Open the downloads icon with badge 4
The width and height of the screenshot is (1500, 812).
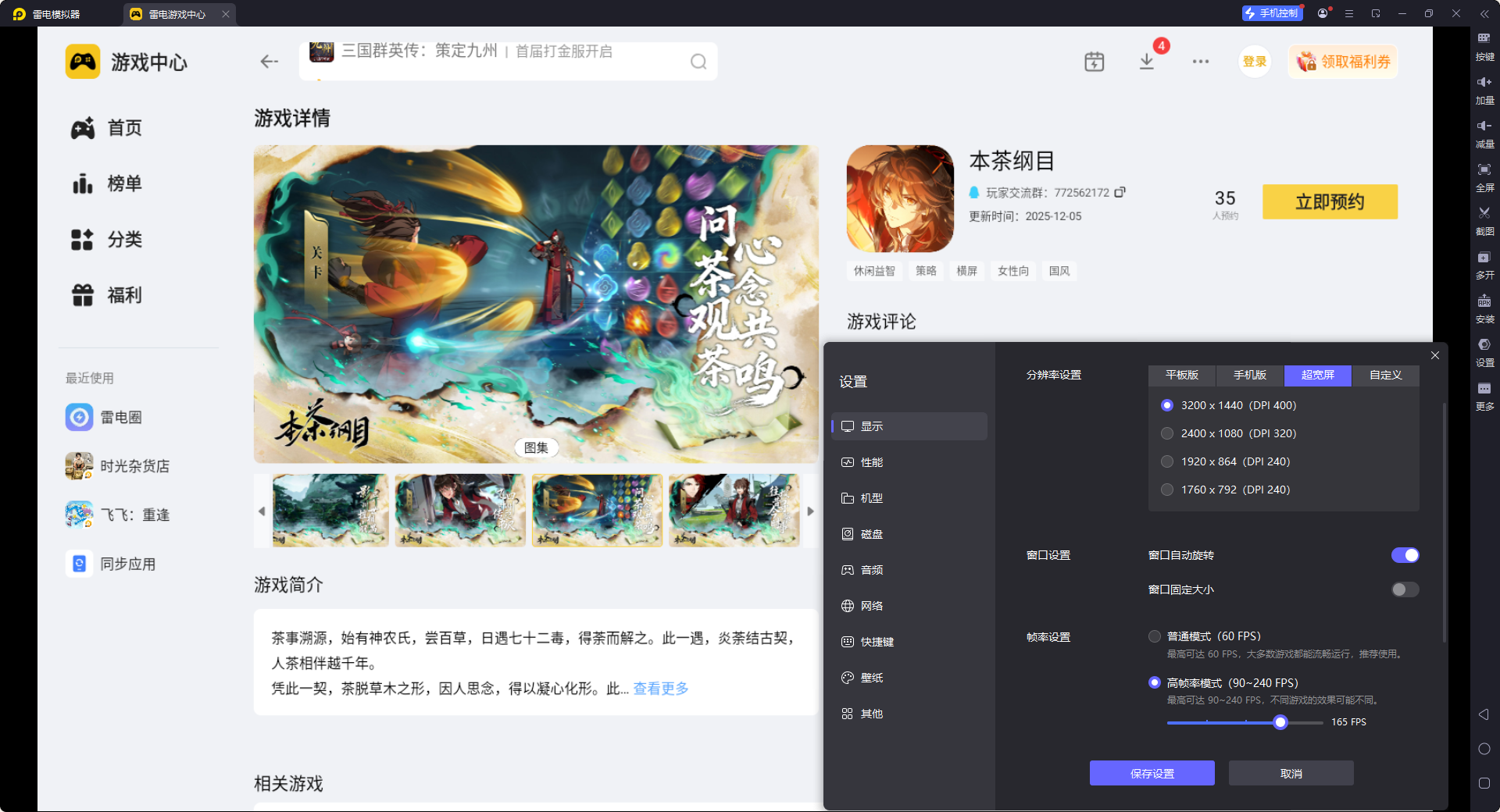pyautogui.click(x=1147, y=62)
